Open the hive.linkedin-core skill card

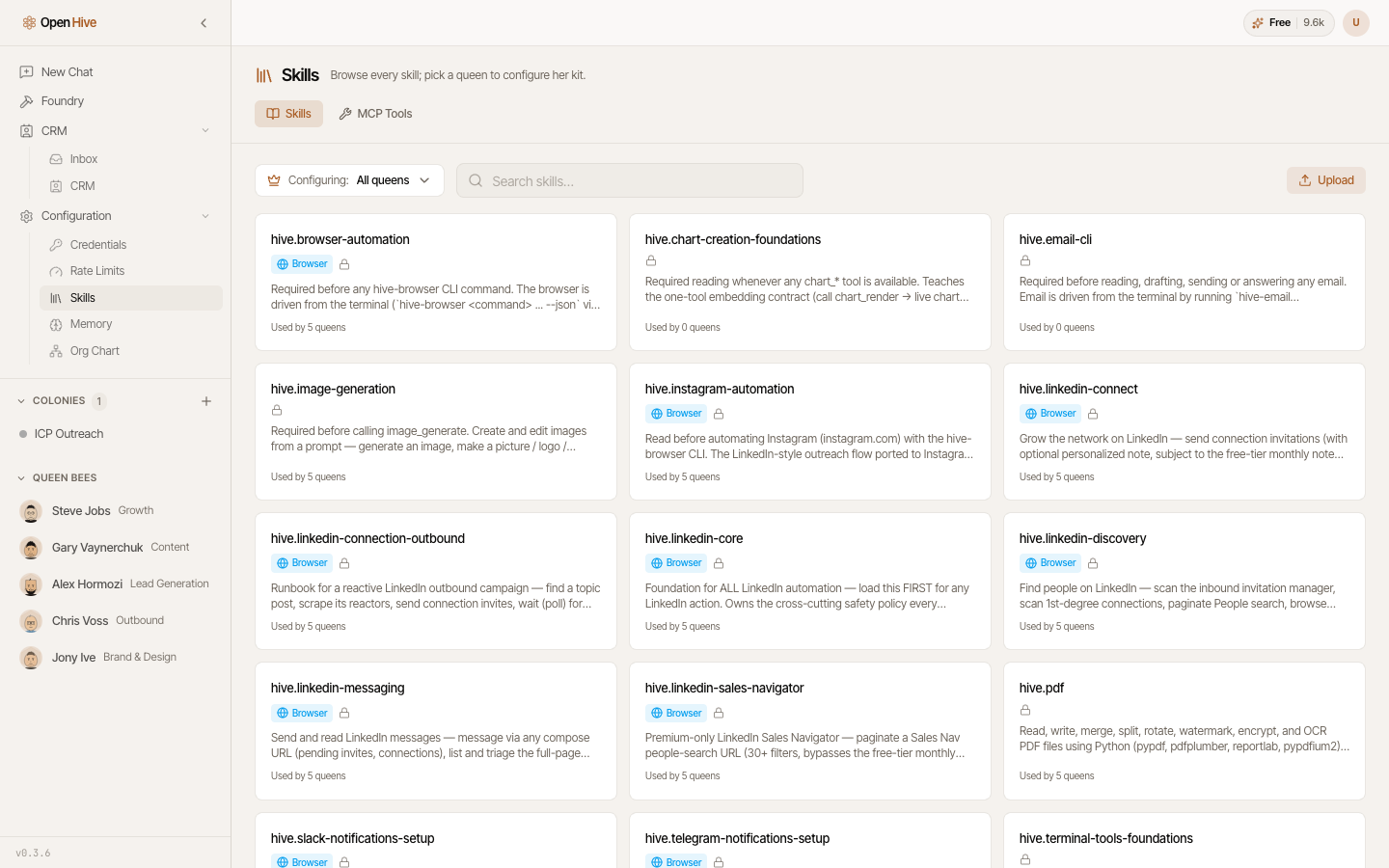tap(810, 581)
